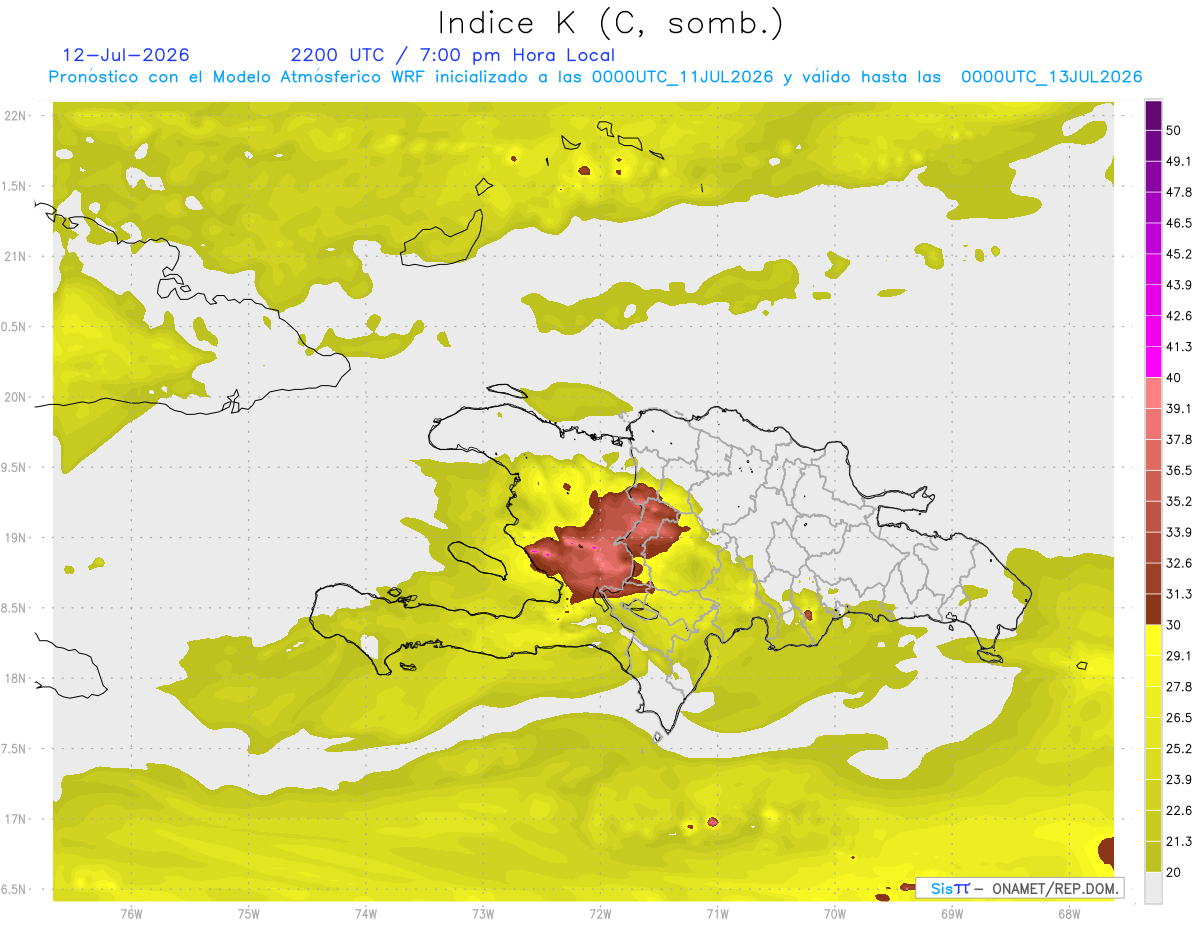1200x927 pixels.
Task: Click colorbar value 22.6
Action: tap(1179, 811)
